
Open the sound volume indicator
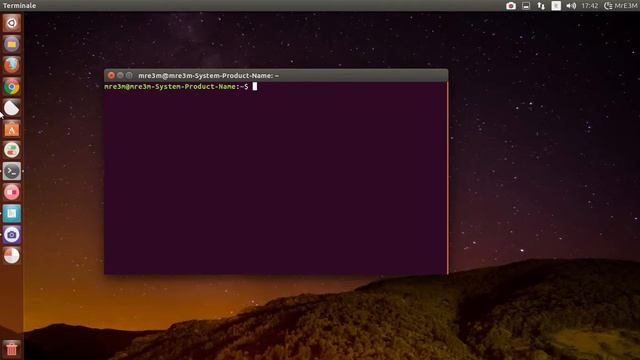pos(571,6)
